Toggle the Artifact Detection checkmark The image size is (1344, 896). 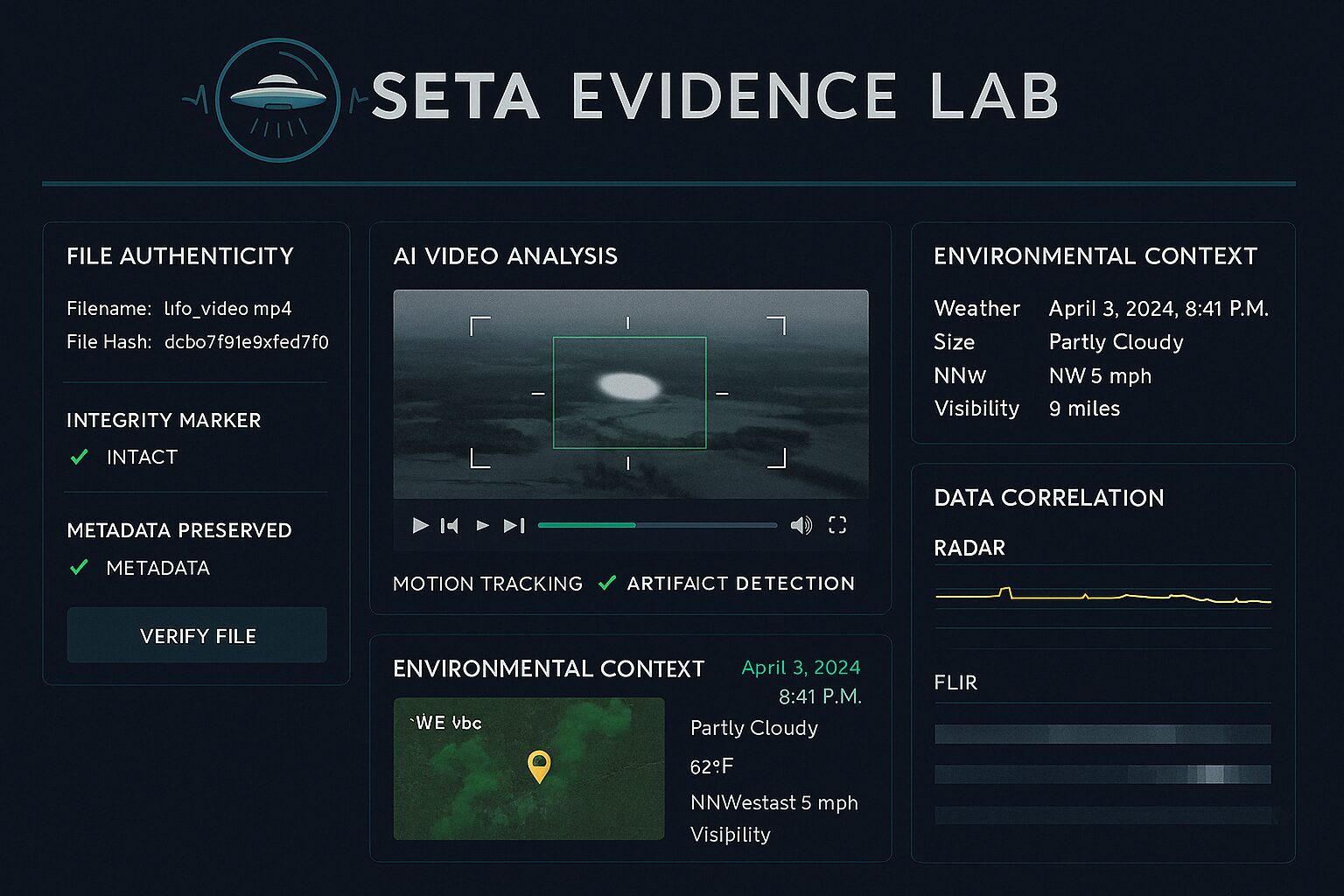pos(607,584)
